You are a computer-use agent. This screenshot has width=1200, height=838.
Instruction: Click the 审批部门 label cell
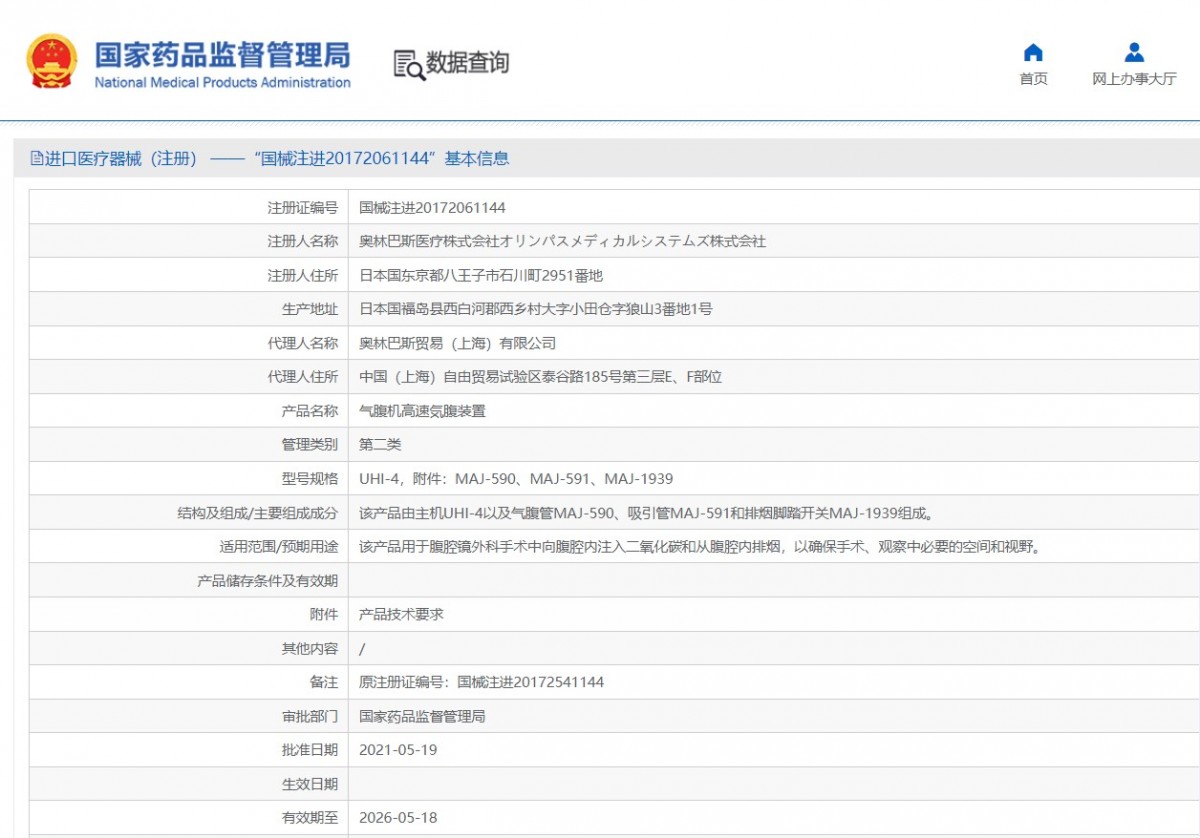click(189, 716)
